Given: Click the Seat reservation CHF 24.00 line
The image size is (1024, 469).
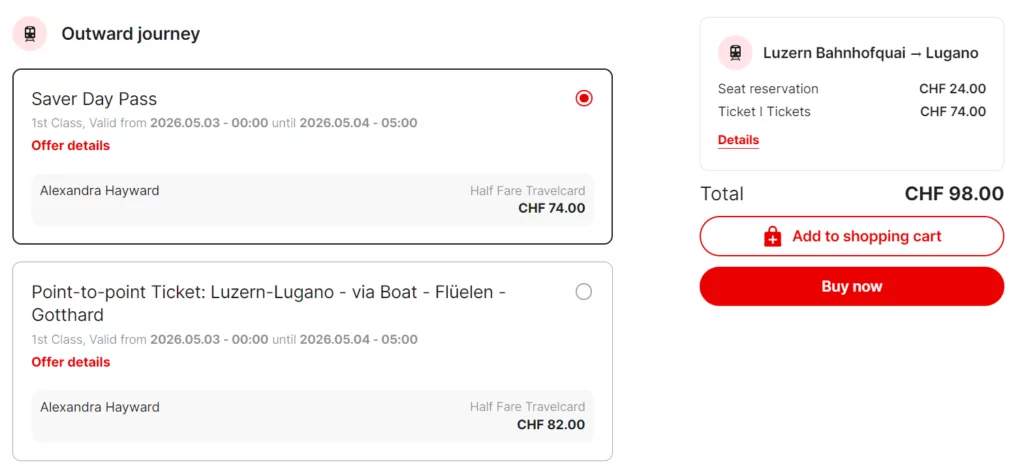Looking at the screenshot, I should [851, 89].
